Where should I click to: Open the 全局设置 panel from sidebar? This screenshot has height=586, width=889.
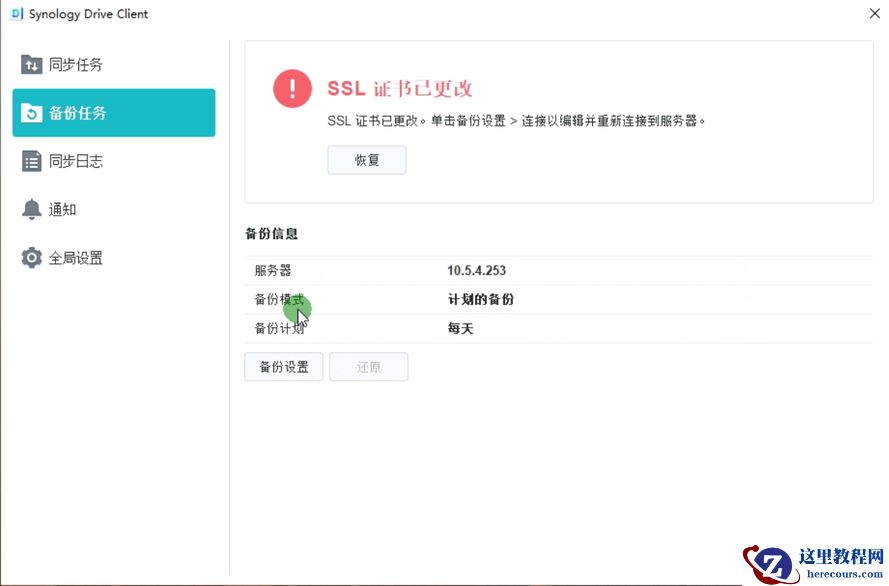tap(76, 257)
